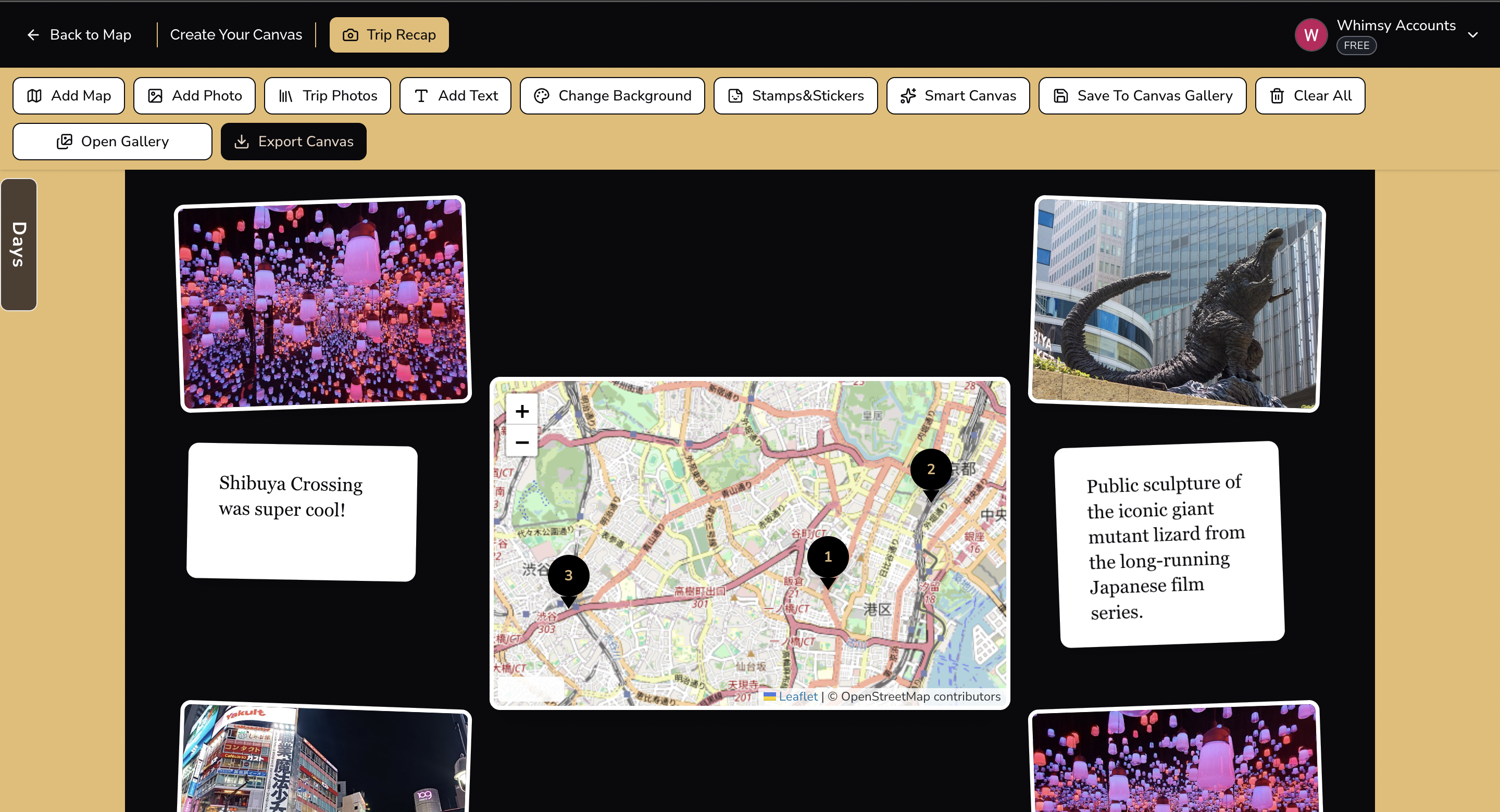Screen dimensions: 1500x812
Task: Clear All canvas items
Action: [x=1310, y=96]
